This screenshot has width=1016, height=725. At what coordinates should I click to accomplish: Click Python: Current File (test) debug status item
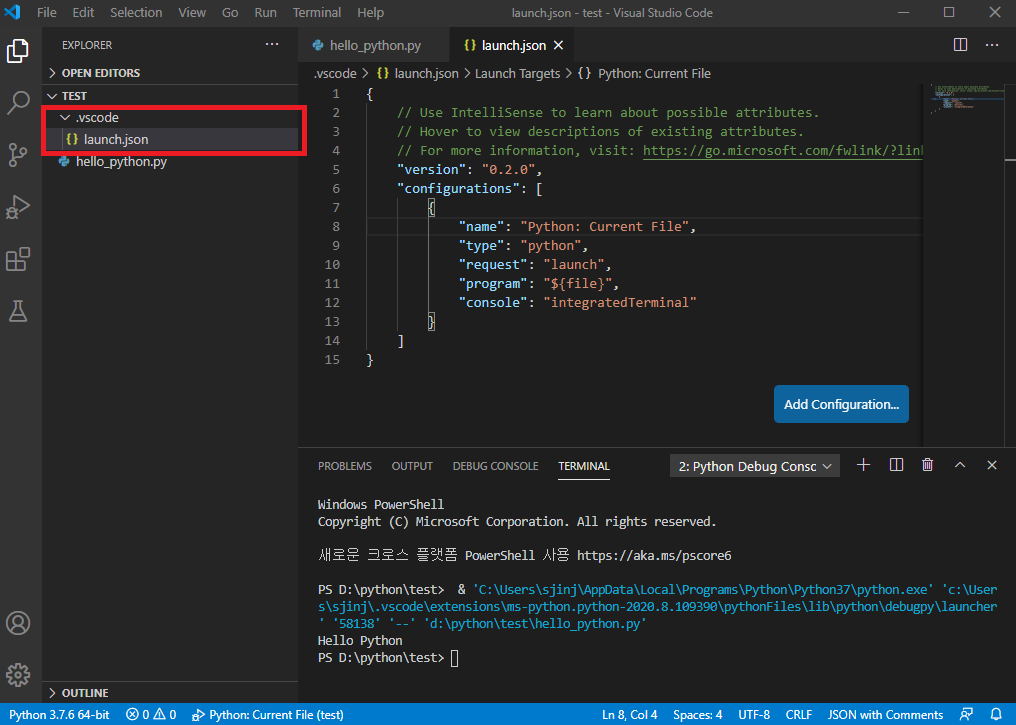[268, 714]
